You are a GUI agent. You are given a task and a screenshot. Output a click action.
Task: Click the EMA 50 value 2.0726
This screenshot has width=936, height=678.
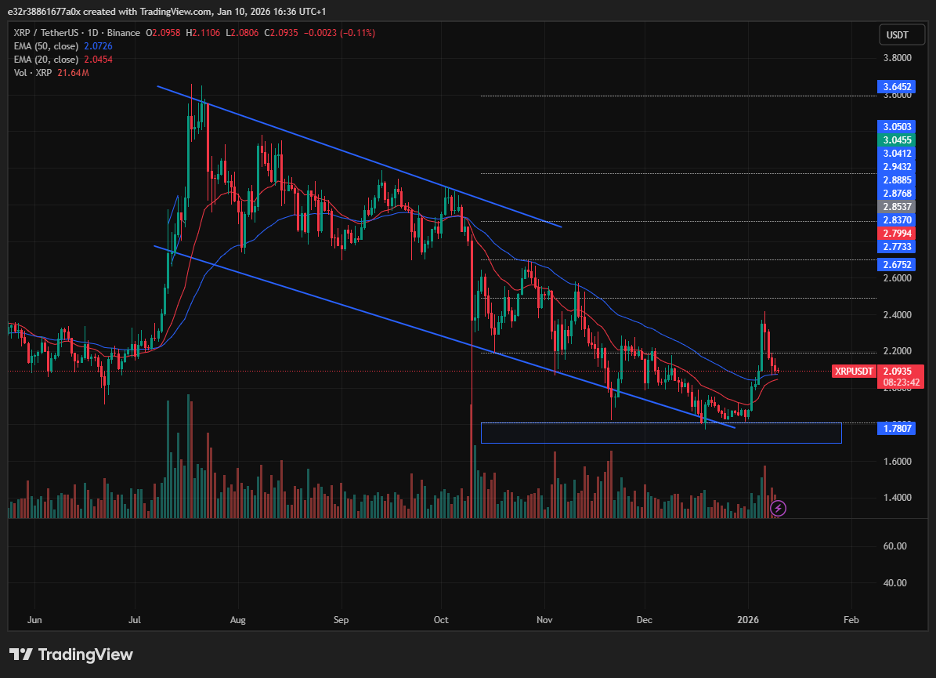pyautogui.click(x=98, y=46)
